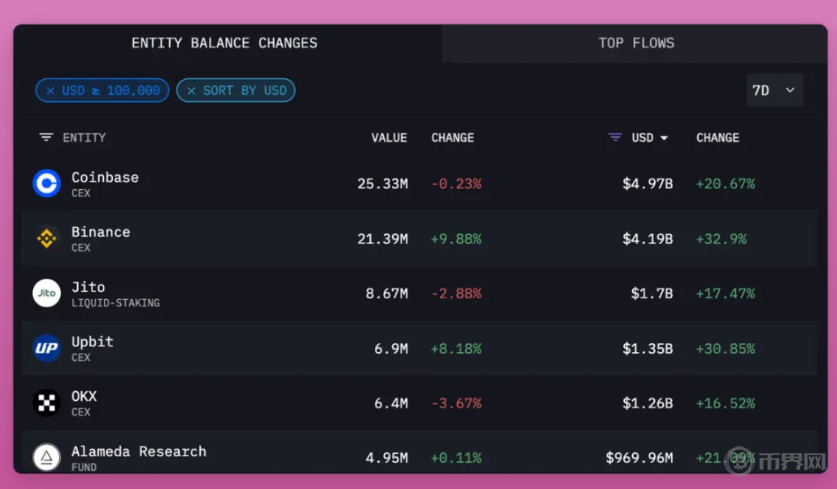This screenshot has width=837, height=489.
Task: Click the OKX logo icon
Action: pyautogui.click(x=47, y=403)
